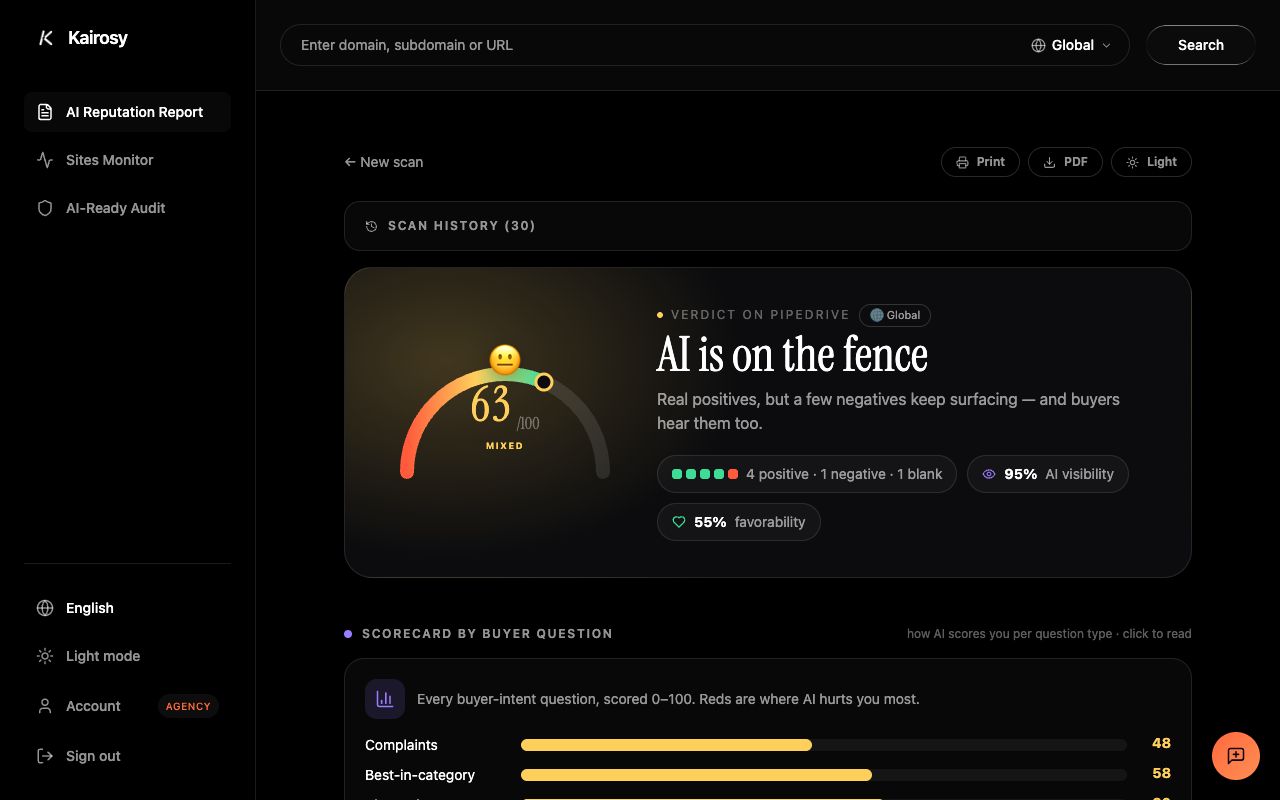Open Sites Monitor section
The height and width of the screenshot is (800, 1280).
point(127,160)
